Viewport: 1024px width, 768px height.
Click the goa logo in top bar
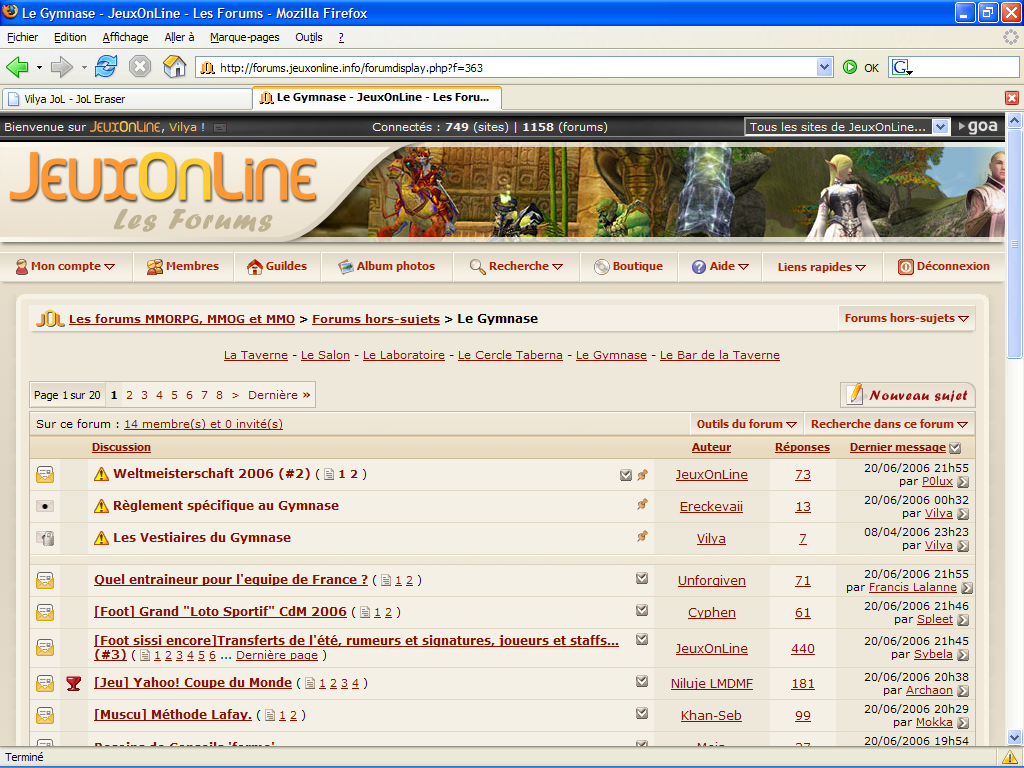point(978,126)
